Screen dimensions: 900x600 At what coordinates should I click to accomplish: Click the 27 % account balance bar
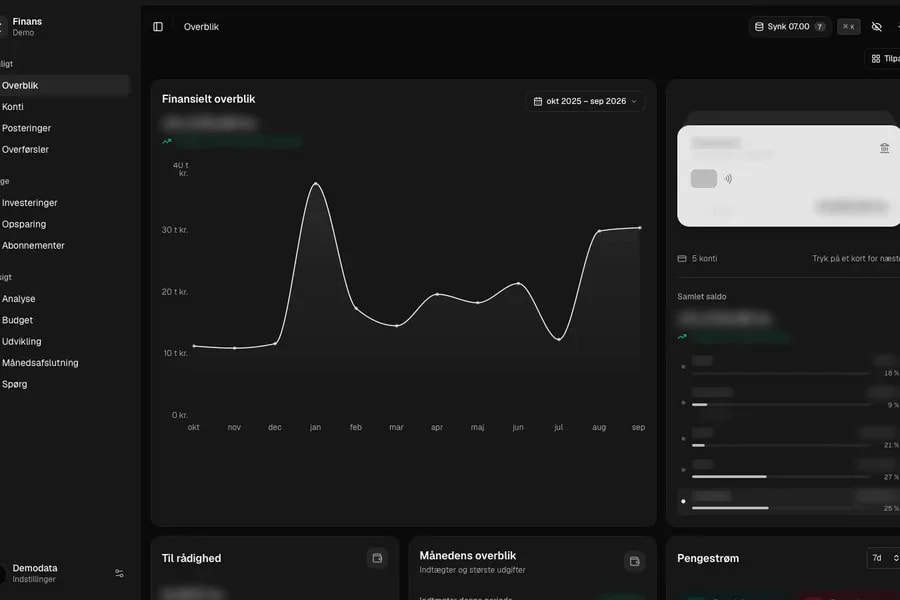point(781,477)
